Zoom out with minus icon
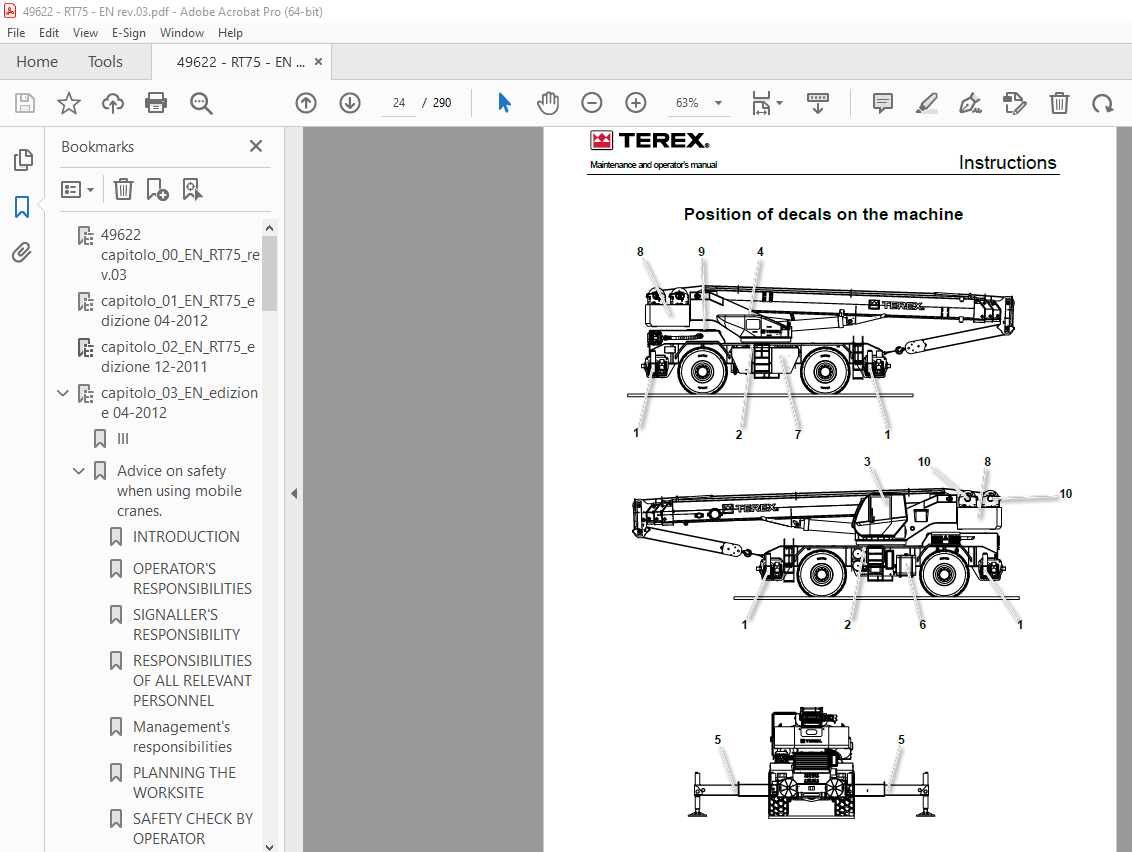The image size is (1132, 852). pyautogui.click(x=591, y=103)
